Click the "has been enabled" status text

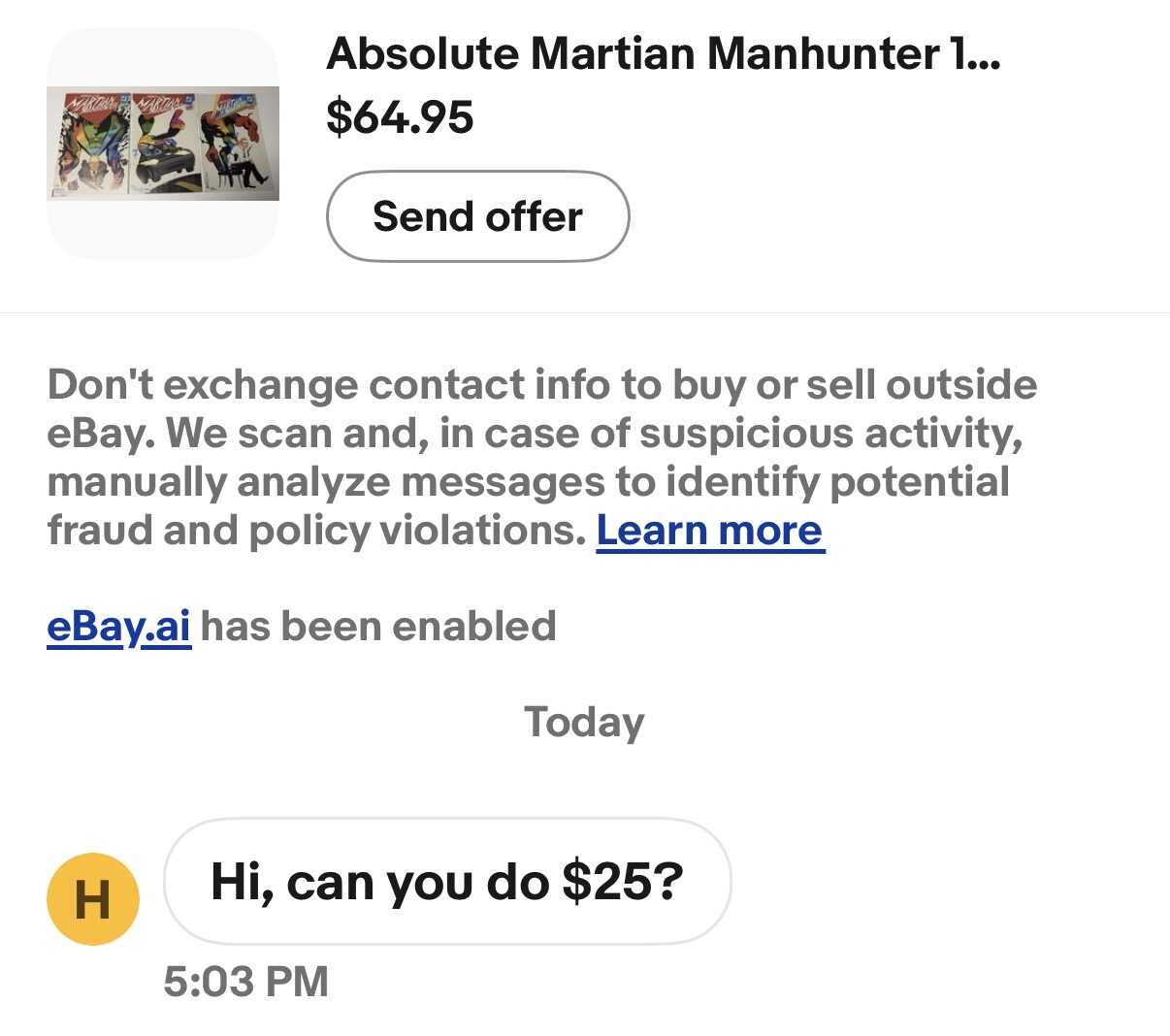378,626
